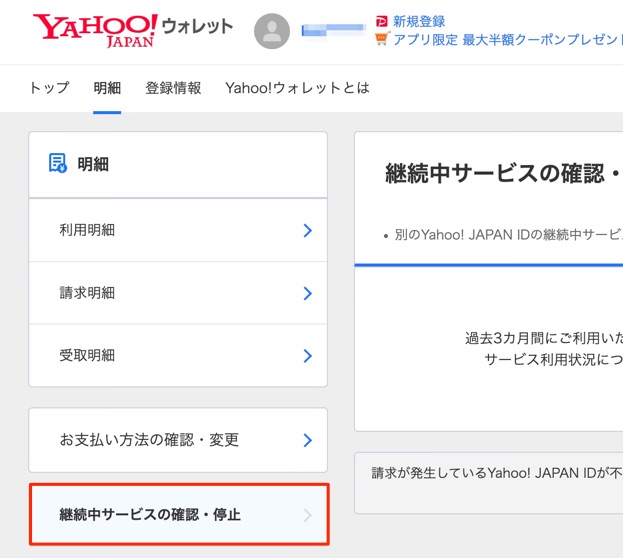The image size is (623, 558).
Task: Click the chevron beside 請求明細
Action: click(x=308, y=293)
